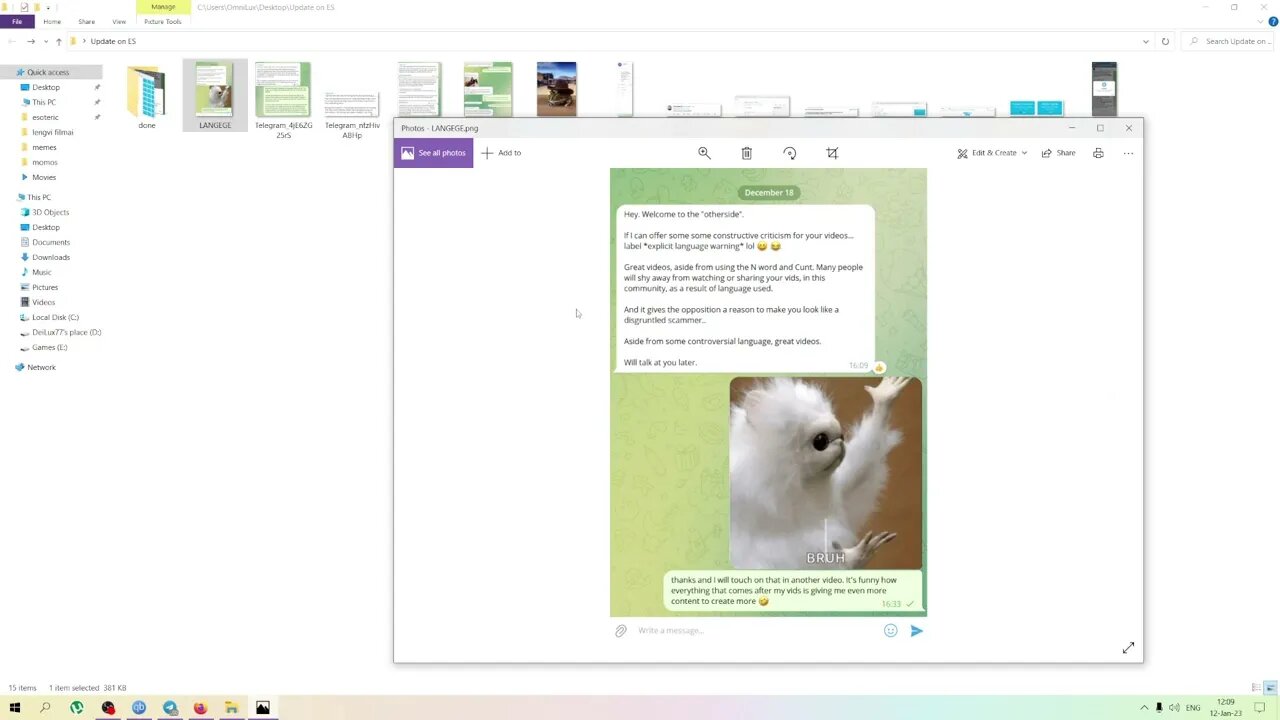Select Network in navigation pane

(41, 367)
